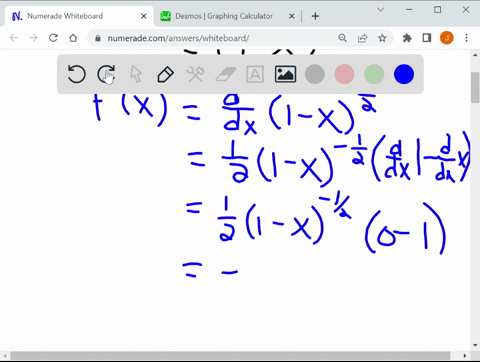480x362 pixels.
Task: Click the horizontal scrollbar left arrow
Action: tap(5, 356)
